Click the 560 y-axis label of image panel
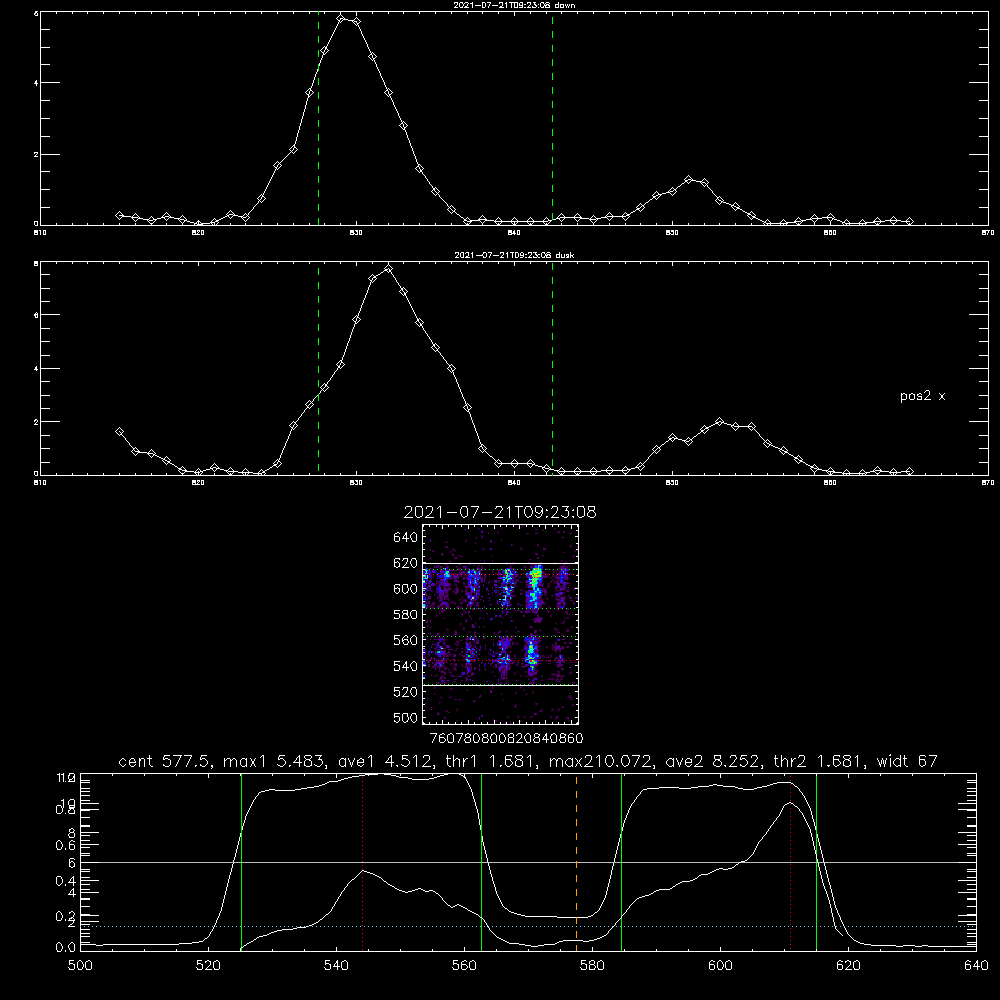Image resolution: width=1000 pixels, height=1000 pixels. (x=405, y=640)
